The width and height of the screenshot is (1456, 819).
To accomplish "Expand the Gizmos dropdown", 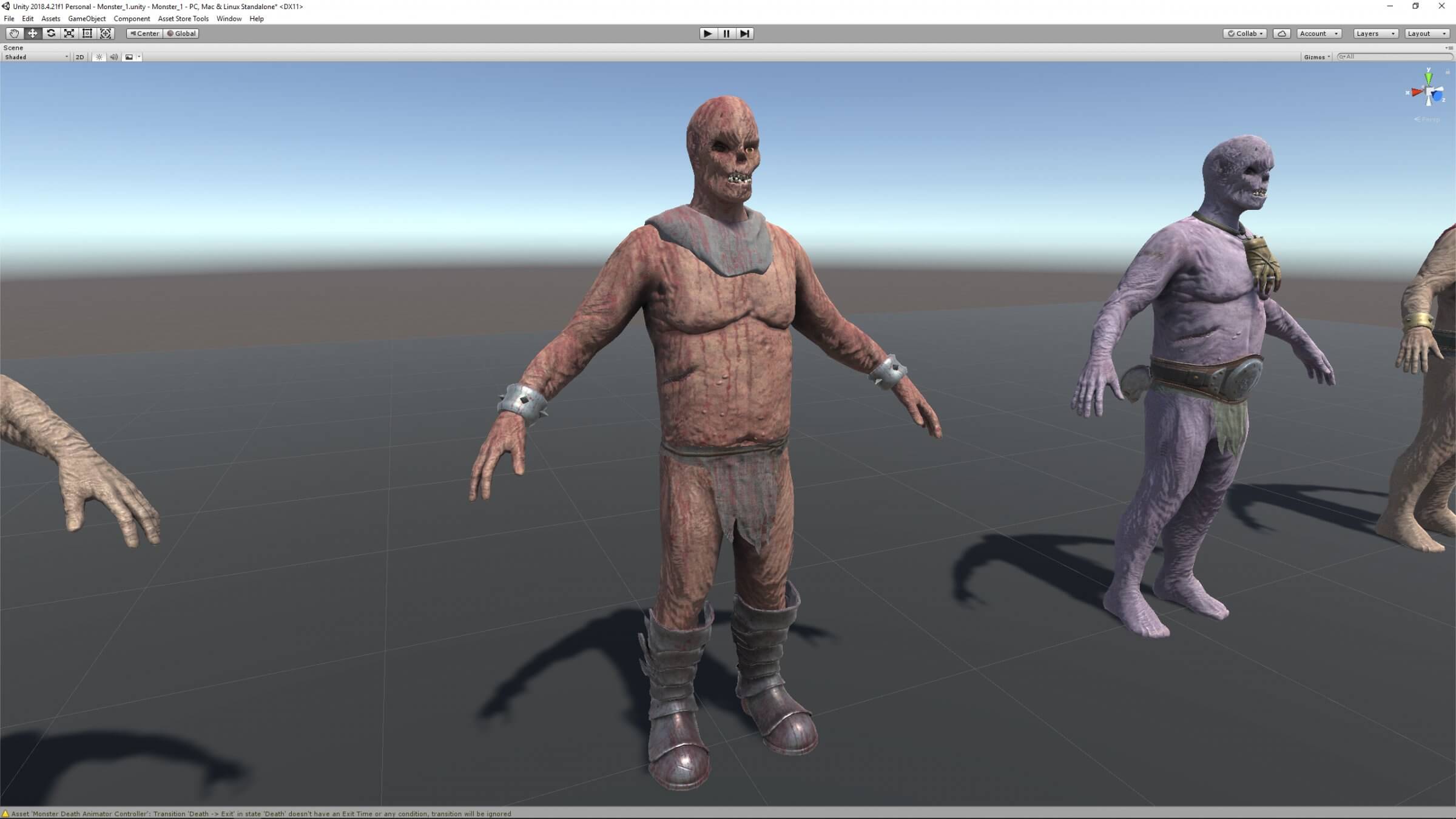I will click(x=1316, y=57).
